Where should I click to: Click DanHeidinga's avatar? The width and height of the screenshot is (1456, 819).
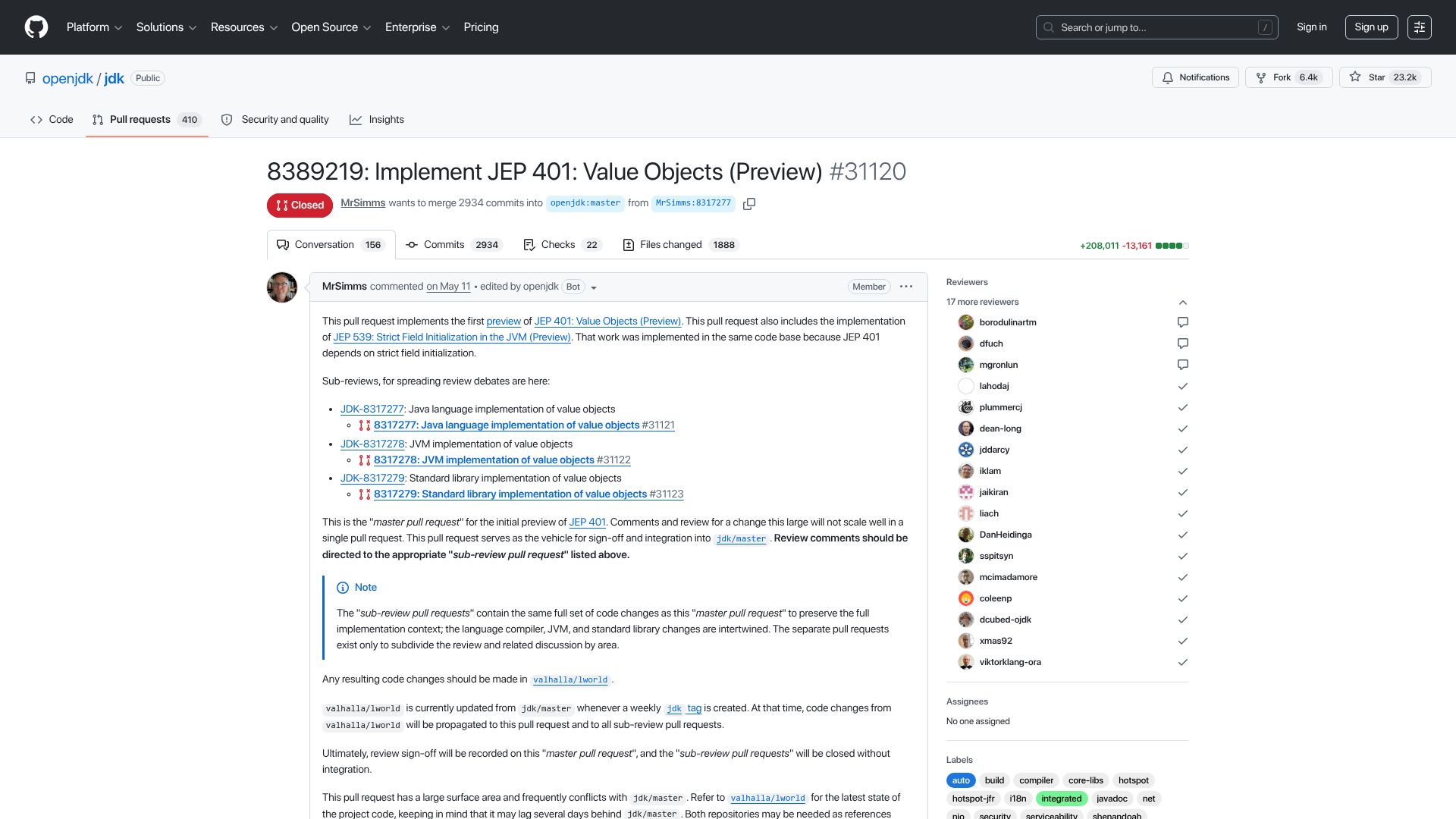tap(966, 535)
